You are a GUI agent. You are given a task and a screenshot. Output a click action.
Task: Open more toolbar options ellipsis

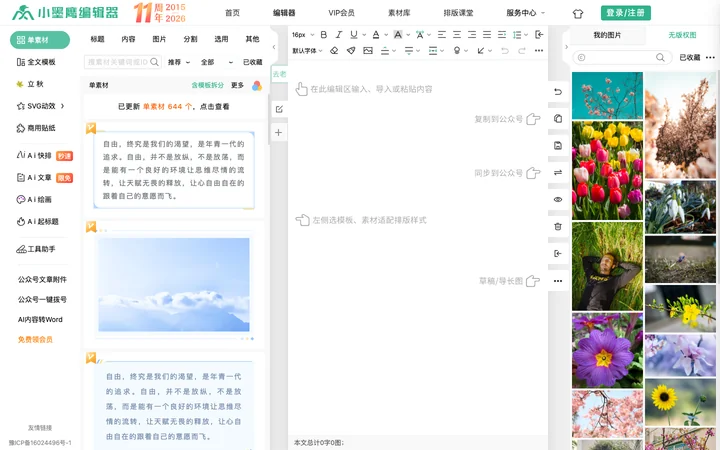[539, 51]
